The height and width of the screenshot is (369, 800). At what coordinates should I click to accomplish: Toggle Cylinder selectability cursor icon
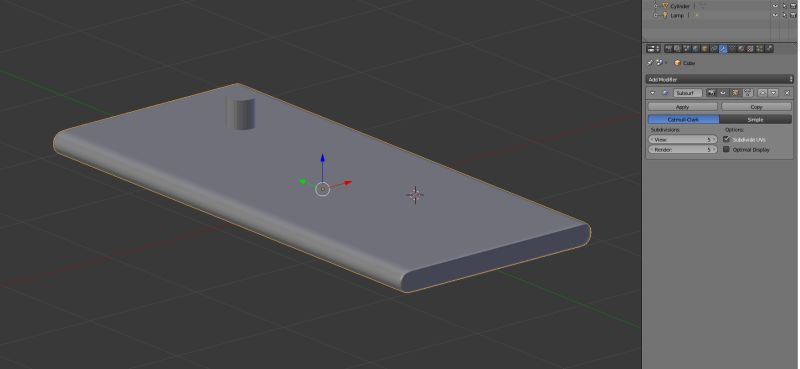[x=784, y=6]
